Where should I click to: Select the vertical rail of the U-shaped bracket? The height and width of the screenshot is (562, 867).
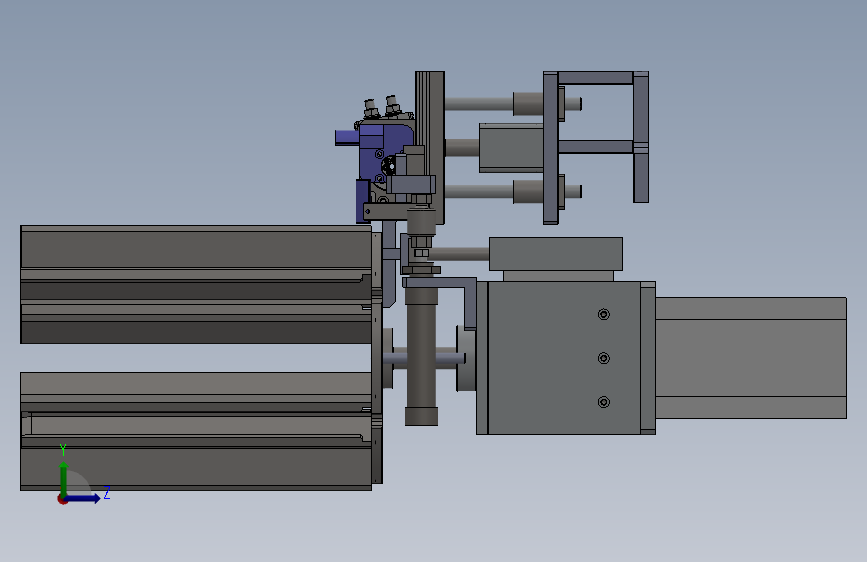641,137
